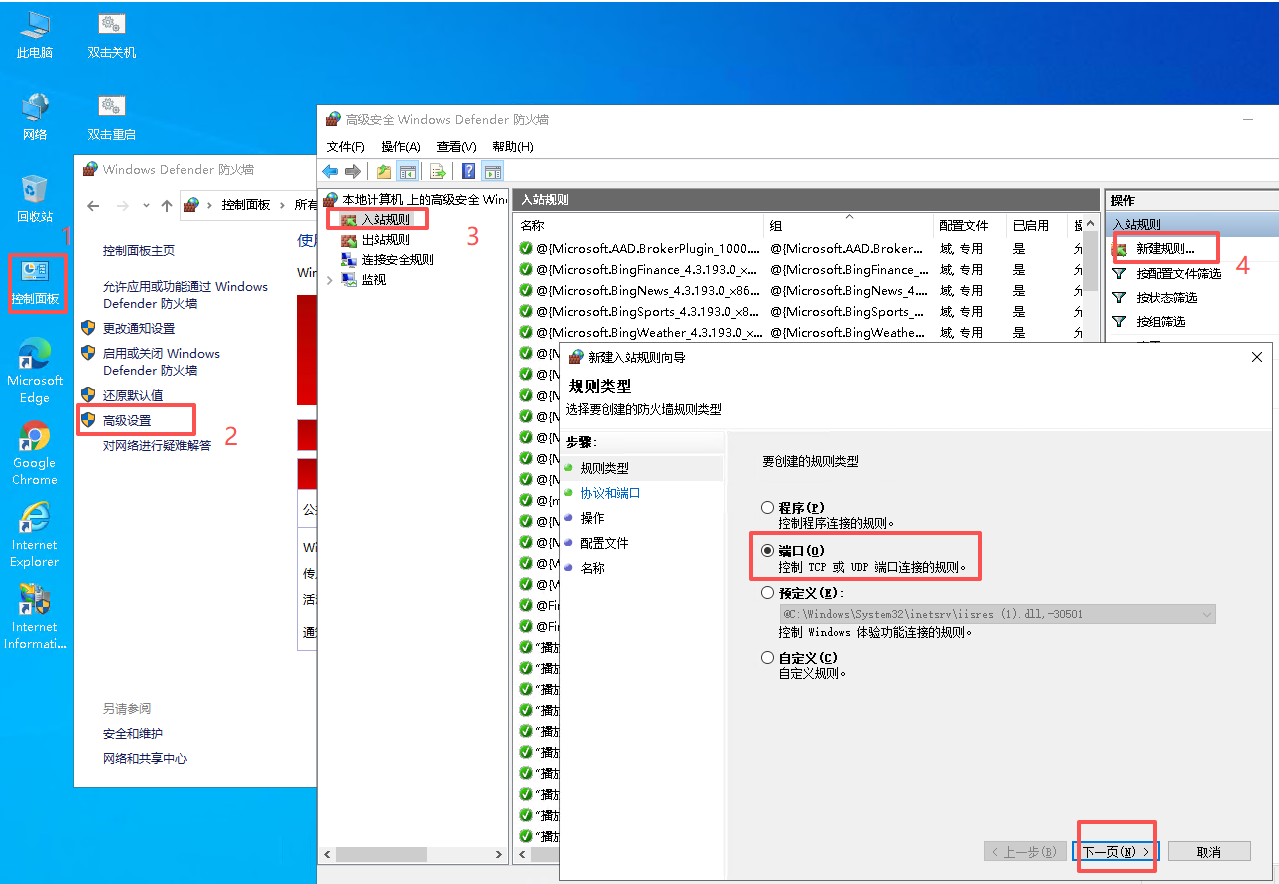This screenshot has height=884, width=1279.
Task: Open the 查看(V) menu
Action: coord(456,147)
